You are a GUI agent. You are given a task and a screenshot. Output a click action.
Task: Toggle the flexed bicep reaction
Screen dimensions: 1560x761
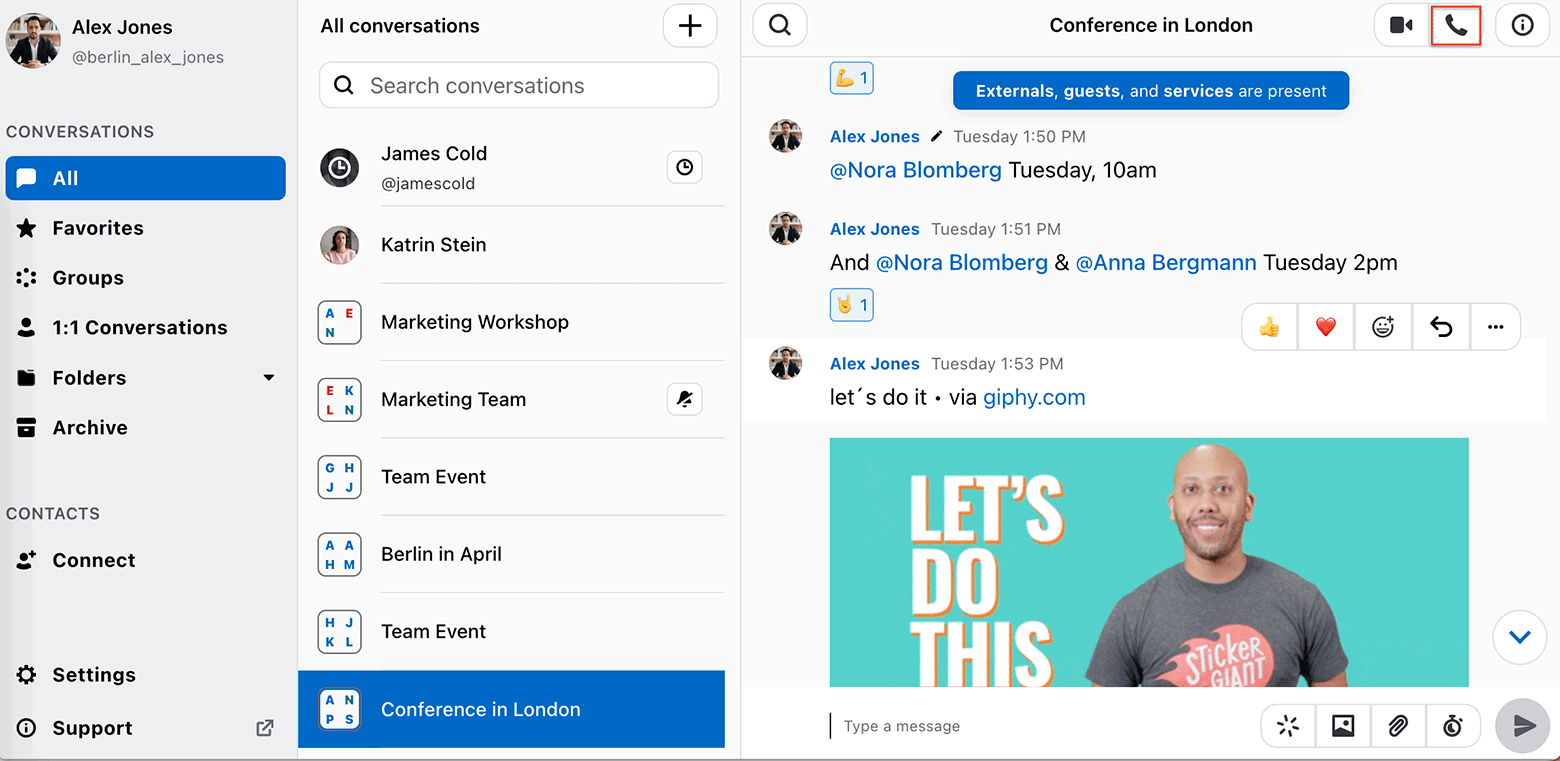click(x=851, y=78)
